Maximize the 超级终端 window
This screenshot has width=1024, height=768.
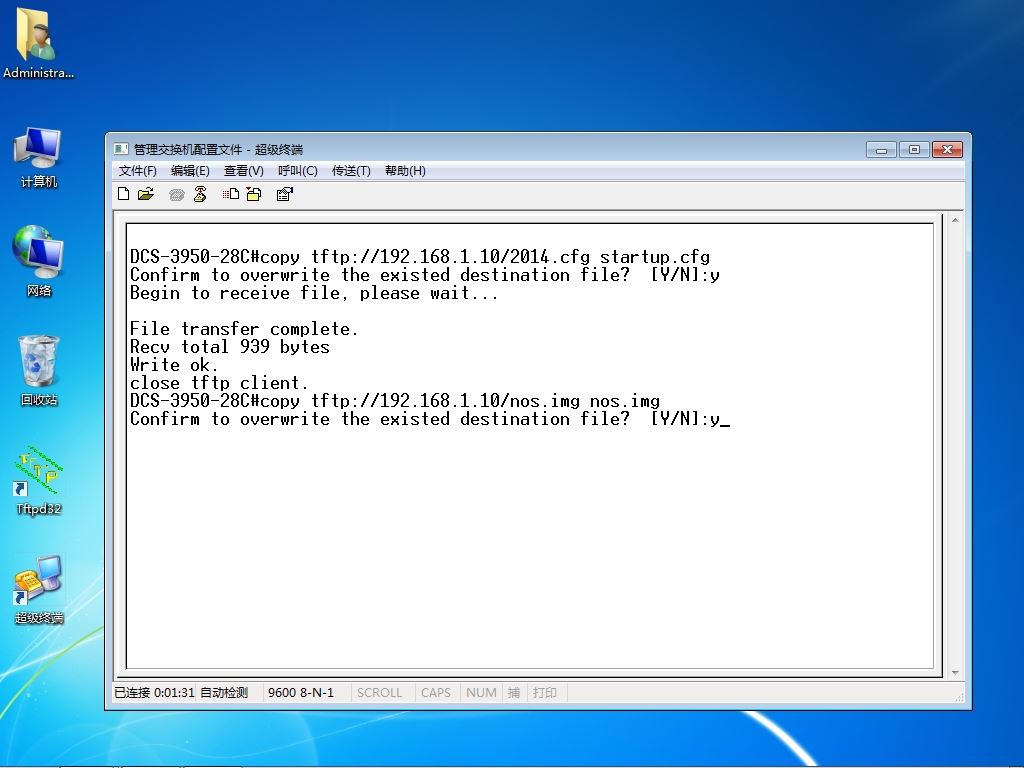(x=914, y=150)
